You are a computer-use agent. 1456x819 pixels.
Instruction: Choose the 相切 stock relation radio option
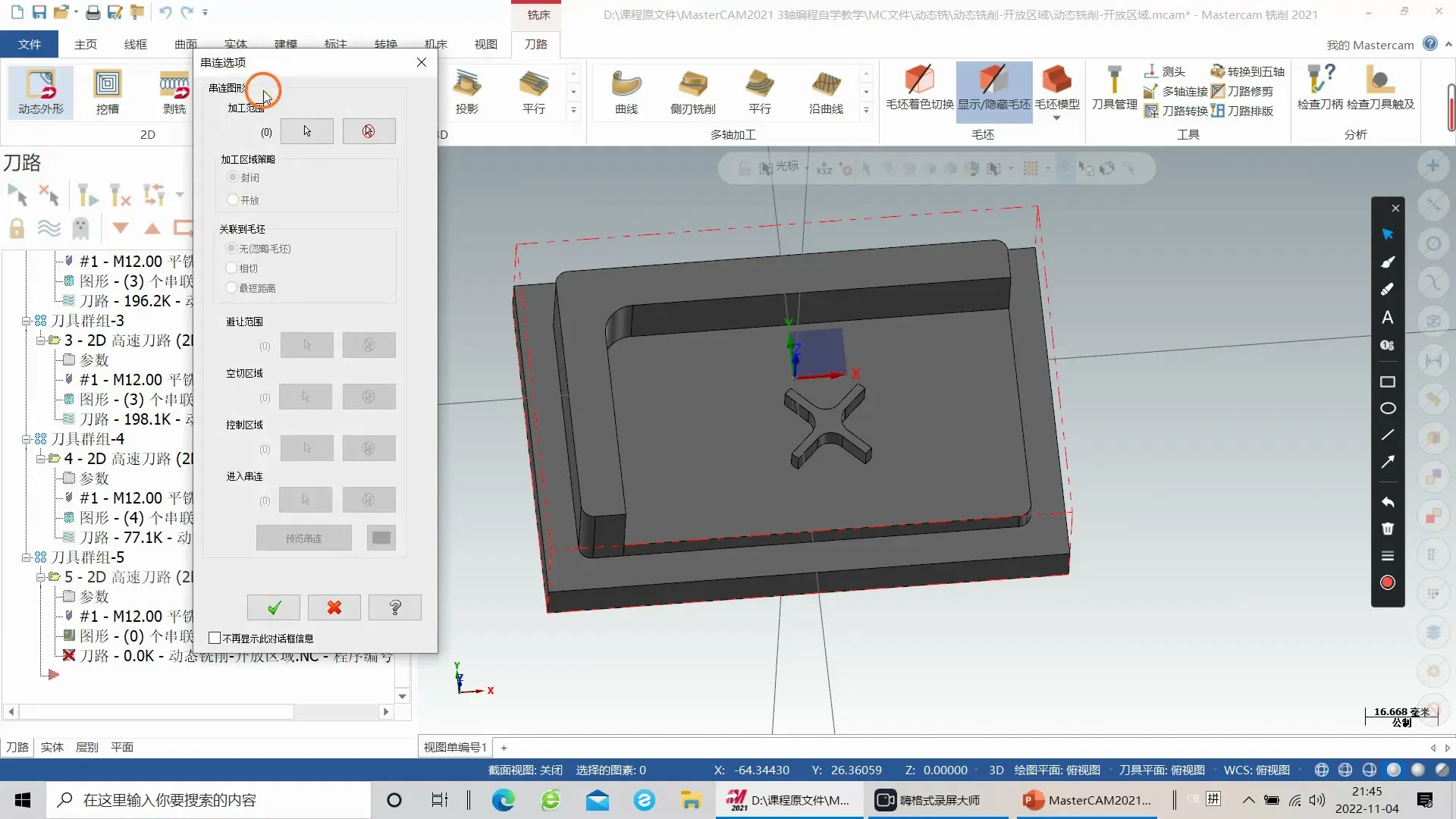(x=232, y=268)
